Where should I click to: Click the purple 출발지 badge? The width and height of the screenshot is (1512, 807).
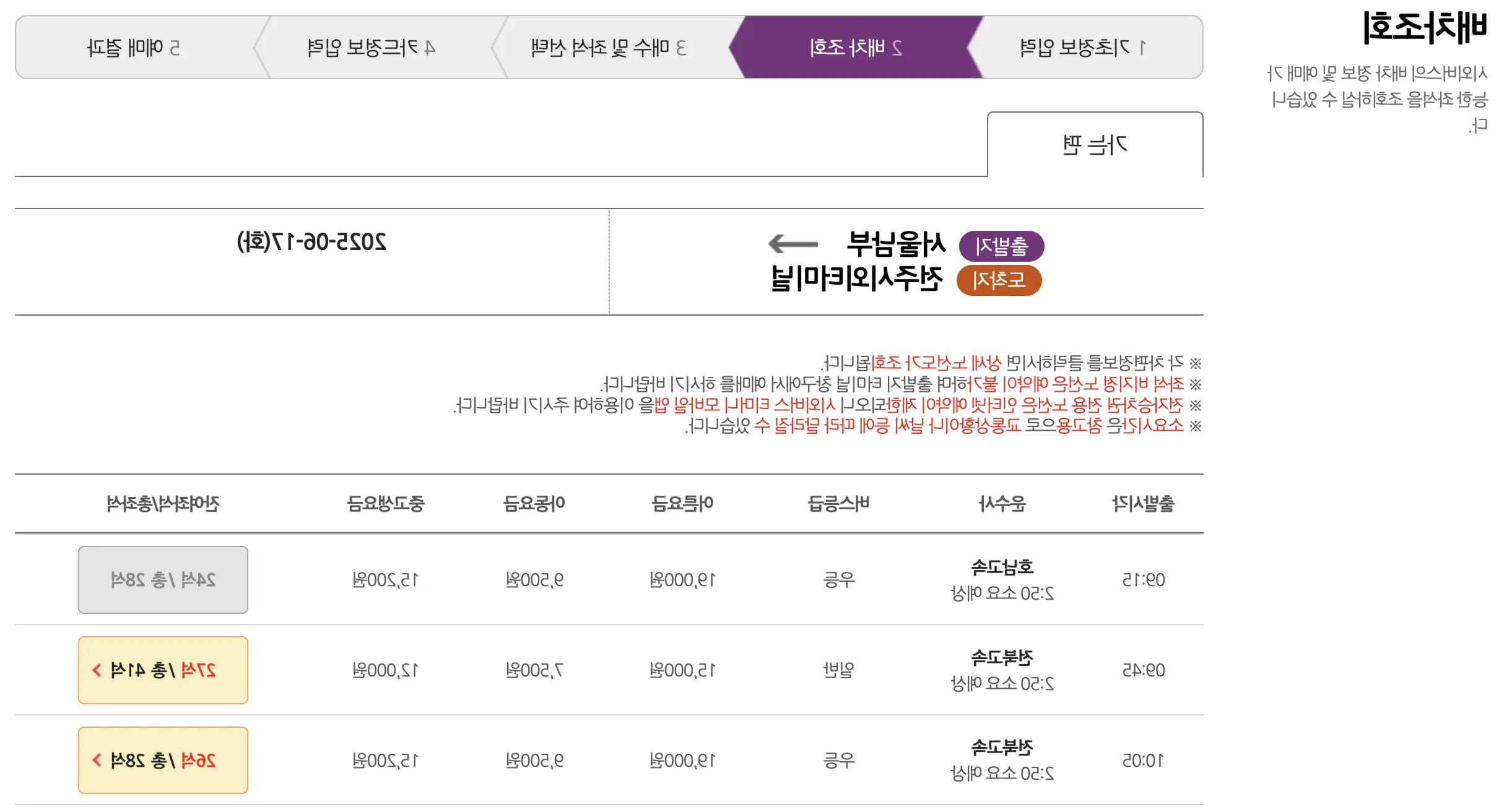coord(1001,246)
